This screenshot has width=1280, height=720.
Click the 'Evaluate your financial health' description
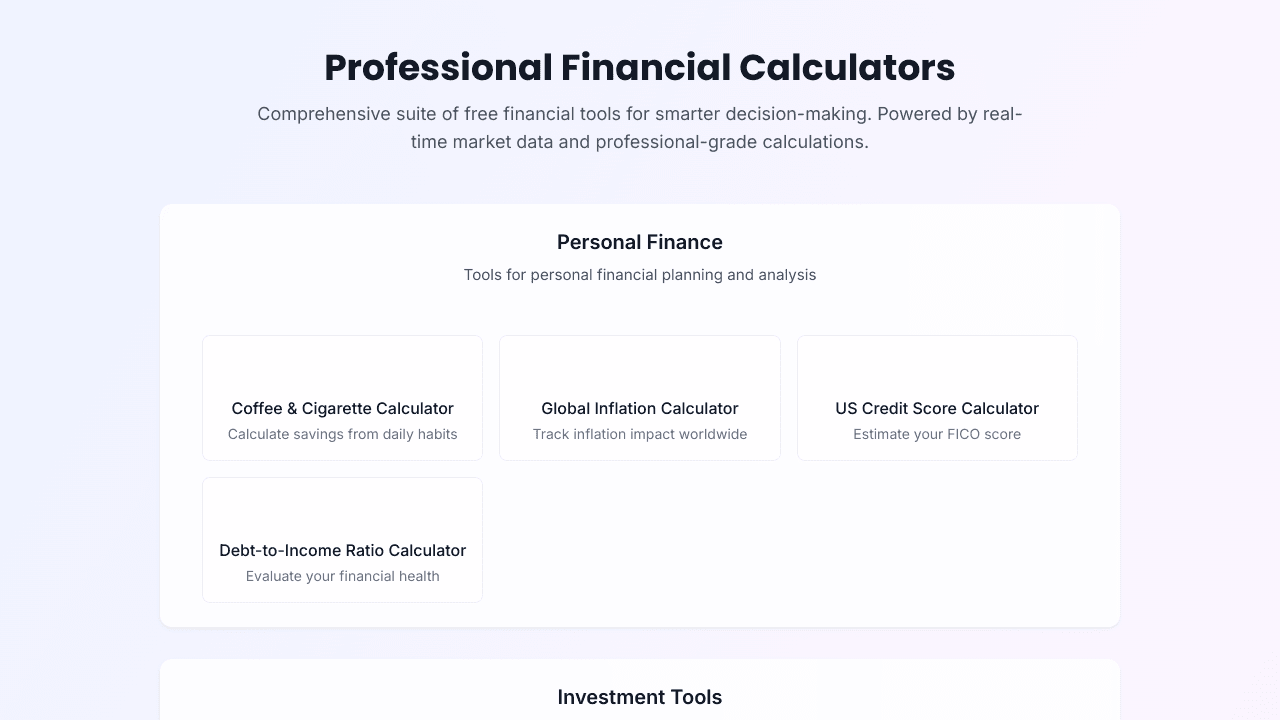(342, 576)
